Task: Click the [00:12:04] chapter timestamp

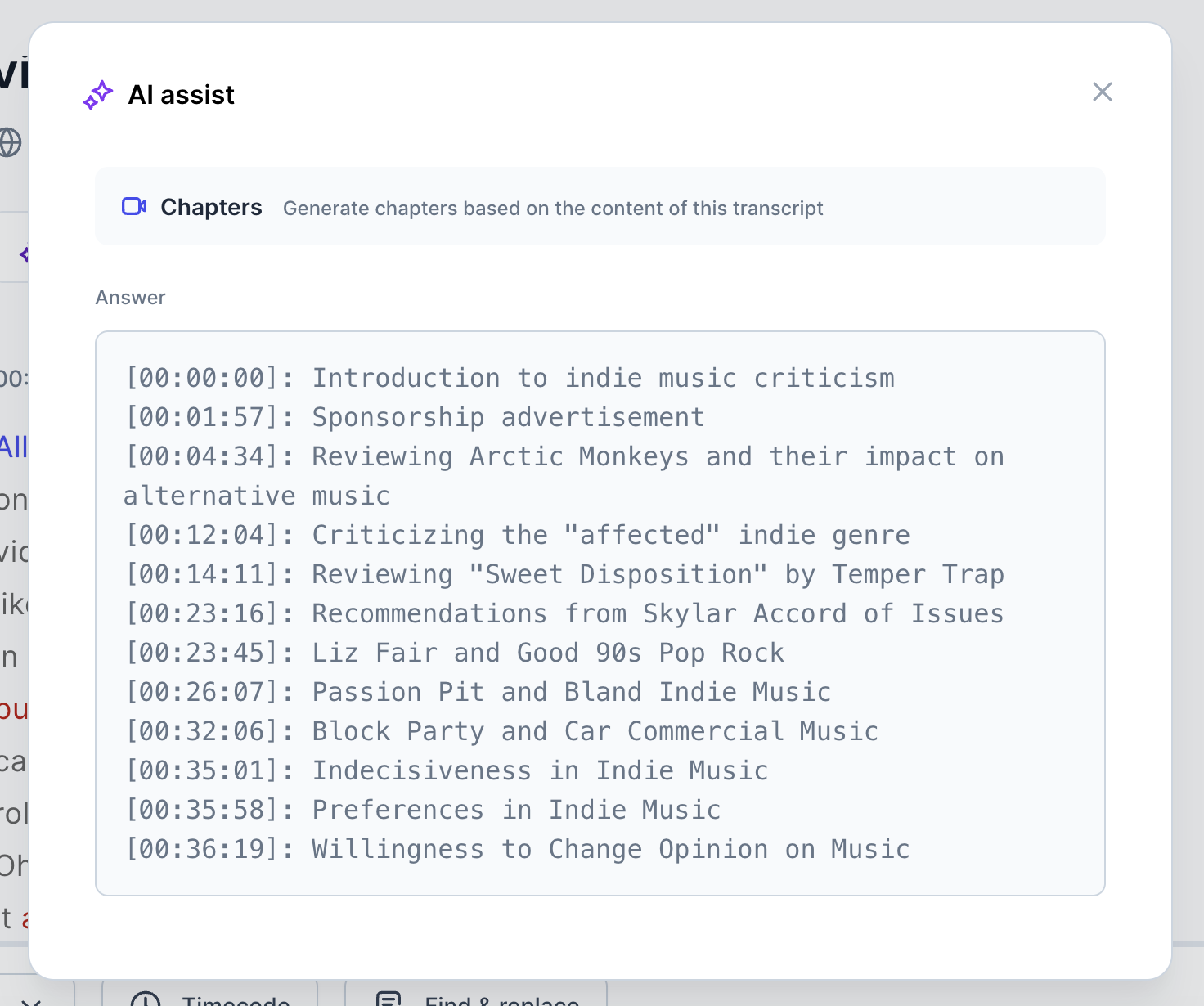Action: (x=204, y=534)
